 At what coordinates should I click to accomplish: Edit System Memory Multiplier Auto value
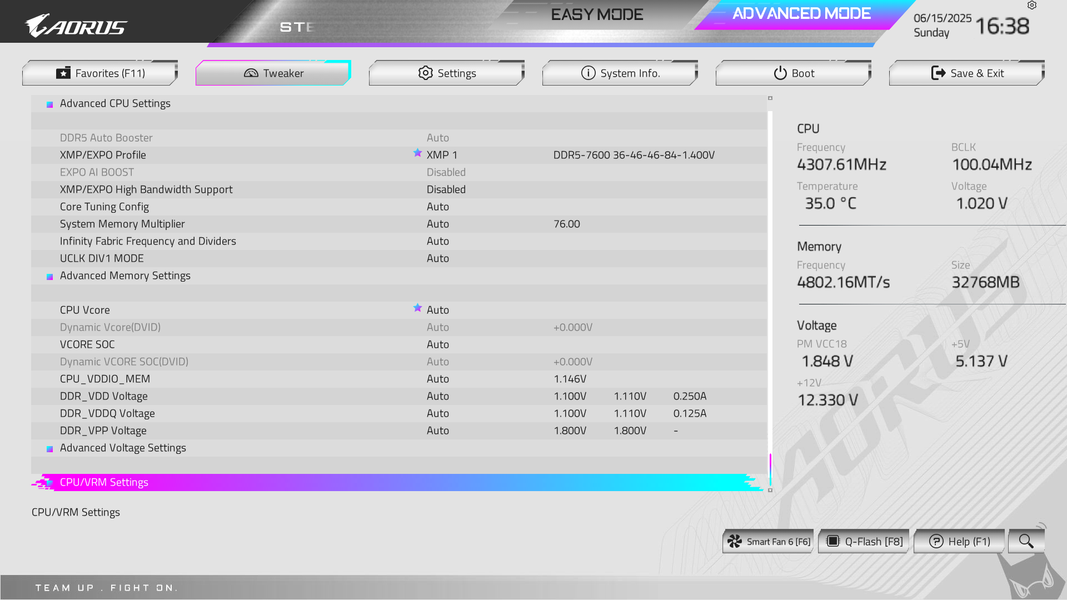click(438, 224)
